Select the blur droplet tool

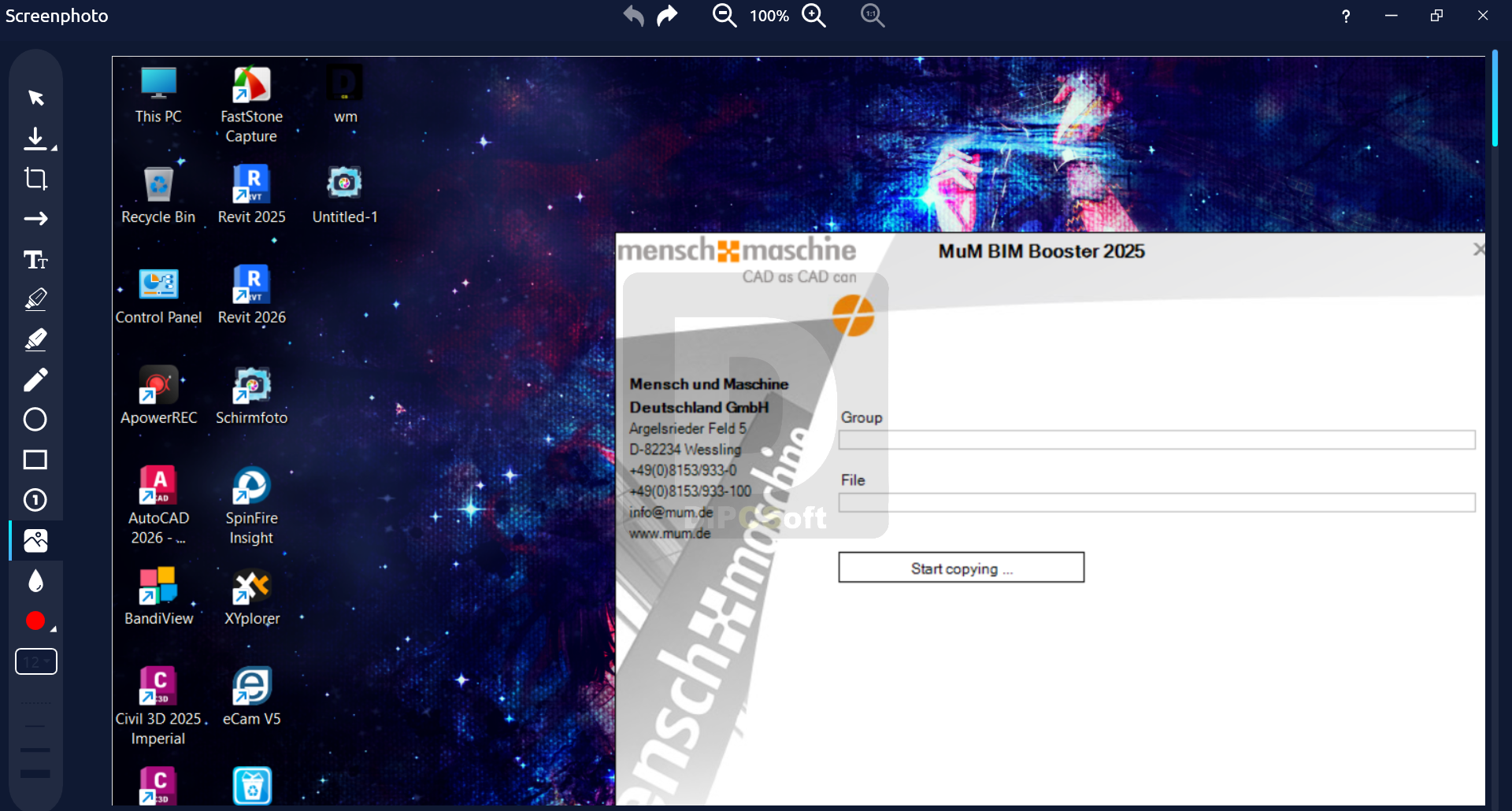pos(35,581)
